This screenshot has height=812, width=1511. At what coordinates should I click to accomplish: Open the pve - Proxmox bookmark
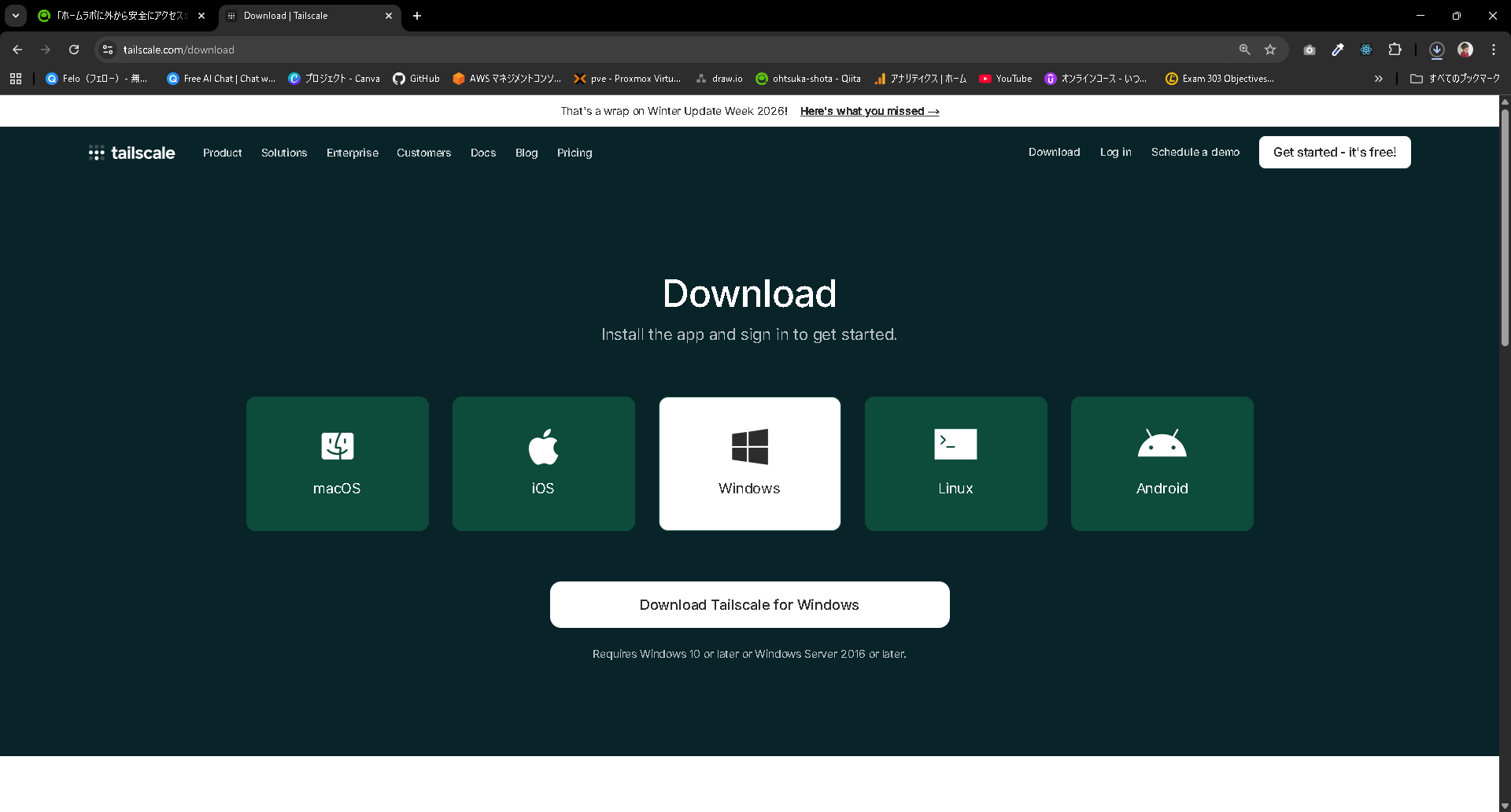click(x=627, y=79)
